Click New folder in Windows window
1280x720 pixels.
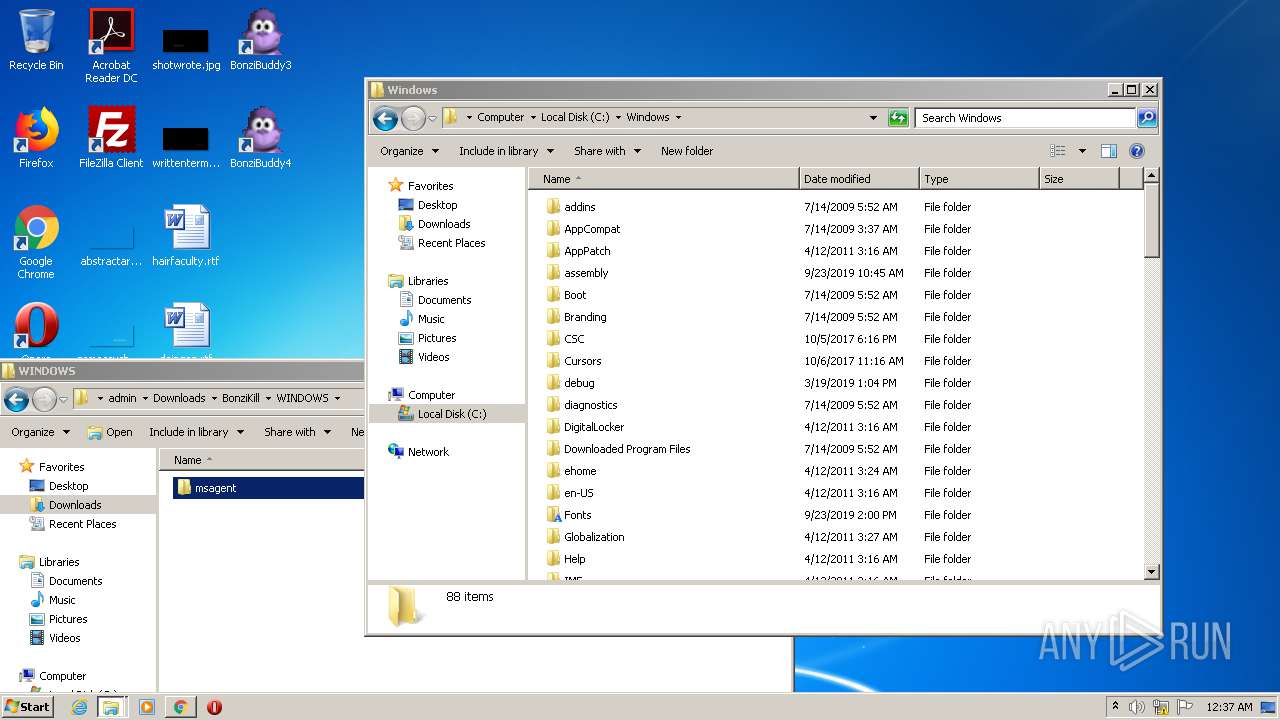coord(687,151)
